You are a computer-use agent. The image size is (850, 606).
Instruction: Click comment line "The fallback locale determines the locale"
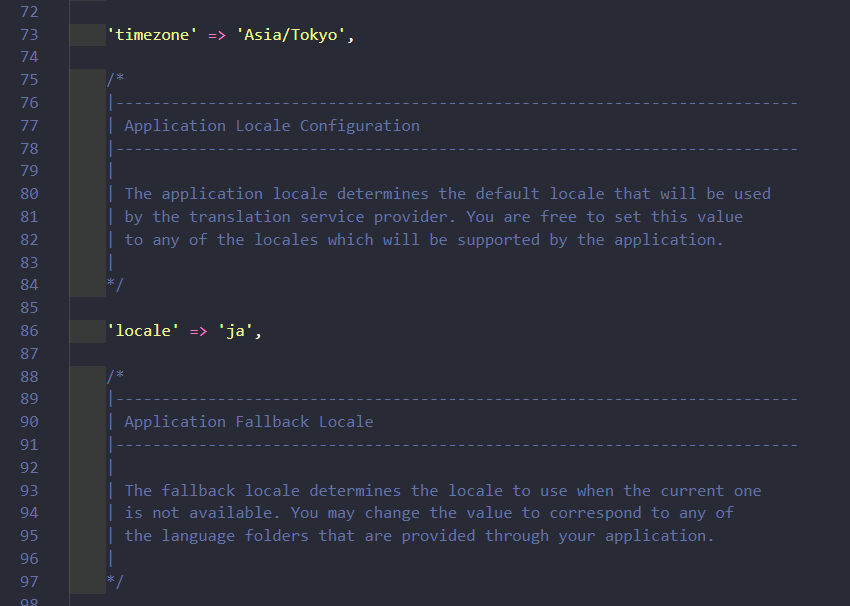pos(443,491)
